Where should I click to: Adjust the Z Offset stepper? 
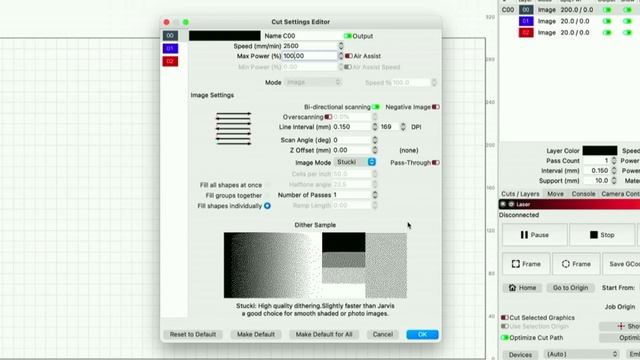[x=375, y=150]
